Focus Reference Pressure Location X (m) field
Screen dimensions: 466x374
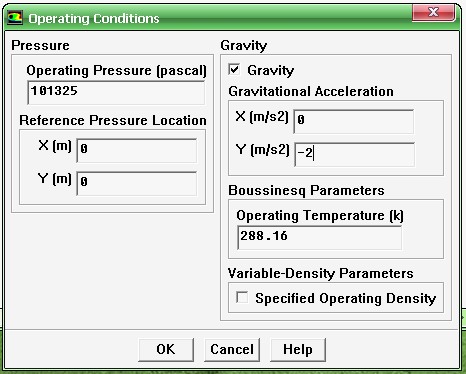click(x=137, y=150)
